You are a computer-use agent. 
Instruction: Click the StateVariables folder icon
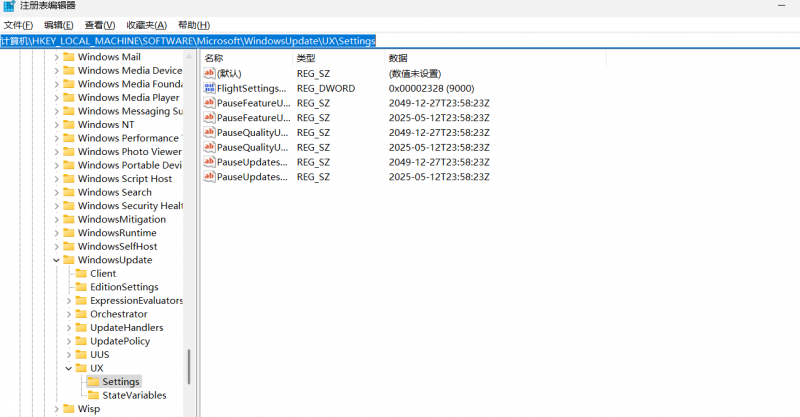[x=93, y=395]
